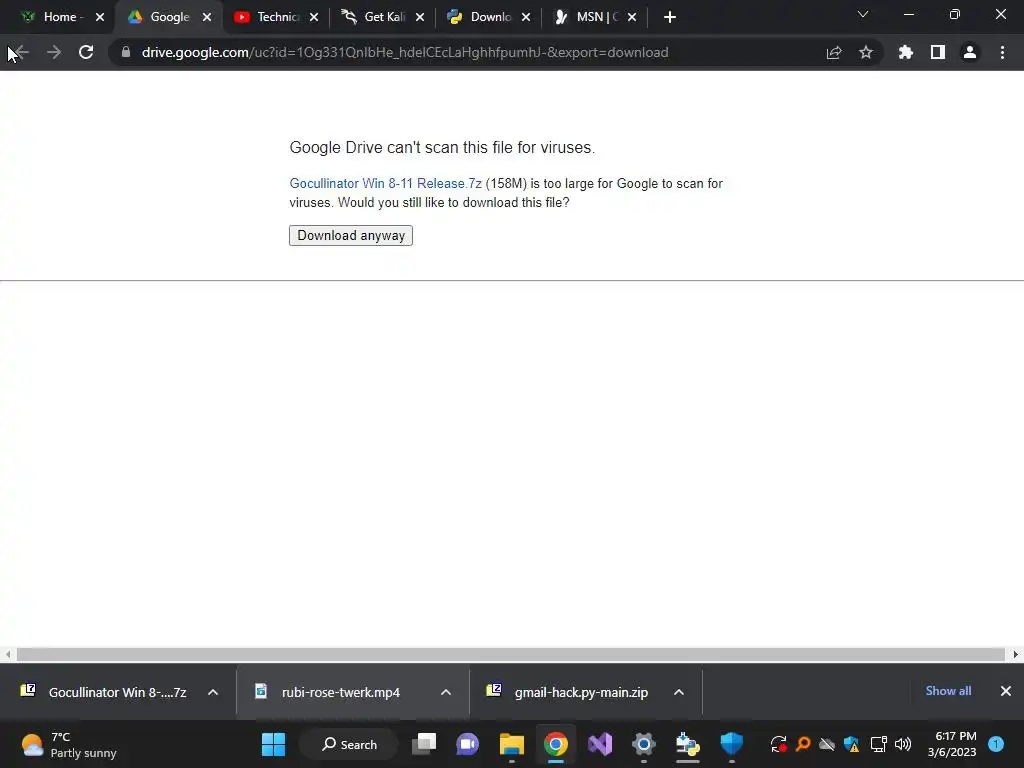Open the clock showing 6:17 PM
The width and height of the screenshot is (1024, 768).
[952, 744]
